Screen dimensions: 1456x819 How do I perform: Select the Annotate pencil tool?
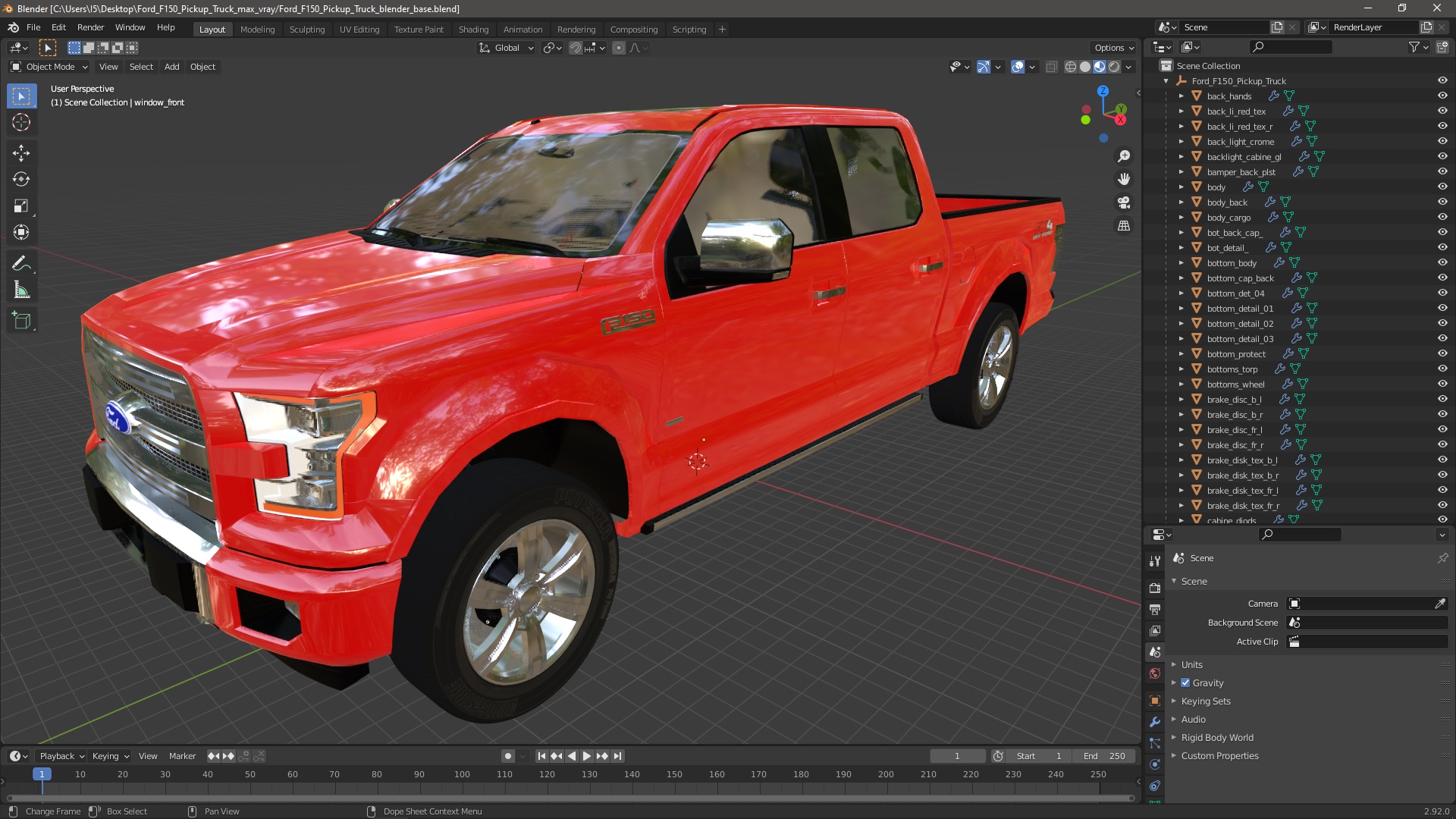coord(21,264)
